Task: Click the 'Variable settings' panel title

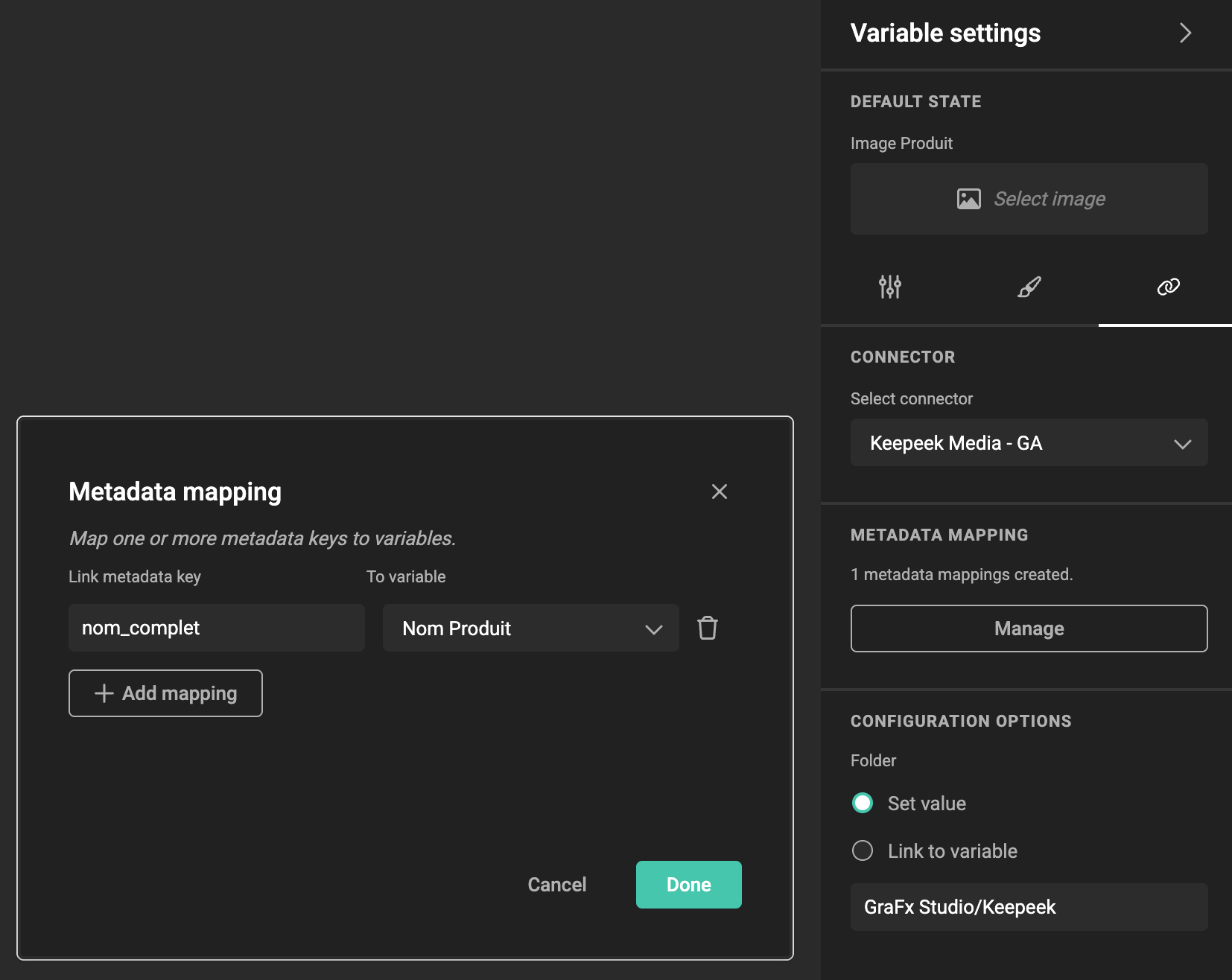Action: coord(945,33)
